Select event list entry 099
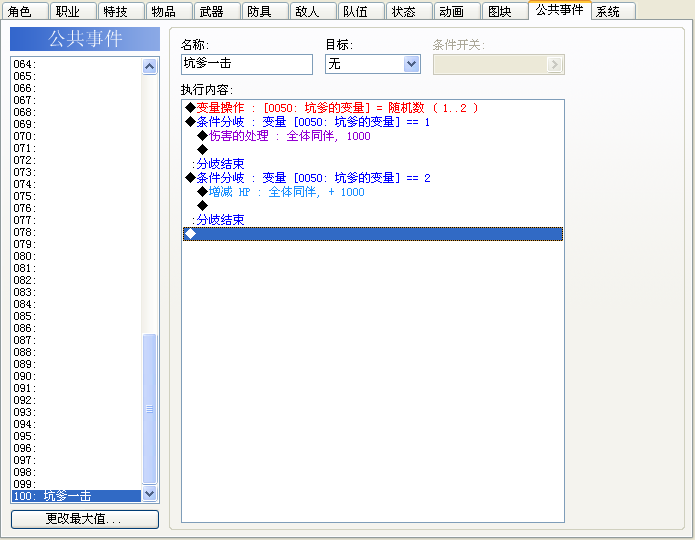695x540 pixels. point(76,484)
